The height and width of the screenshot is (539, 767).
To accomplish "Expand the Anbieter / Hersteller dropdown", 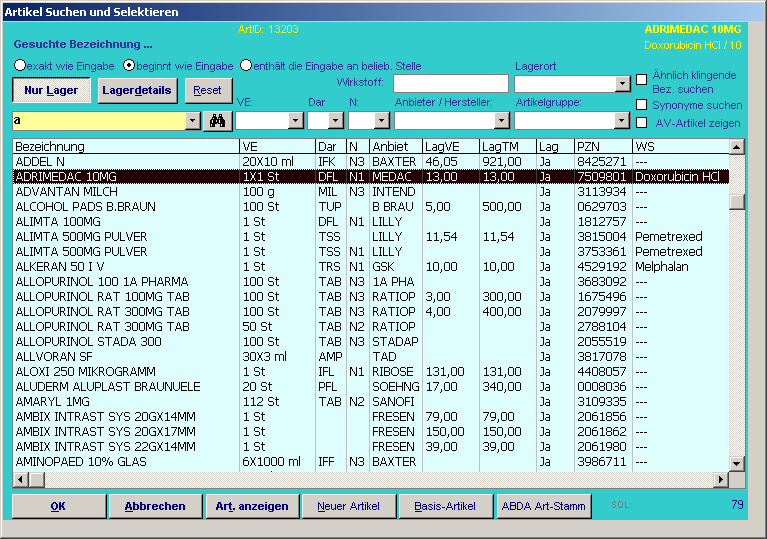I will 500,121.
